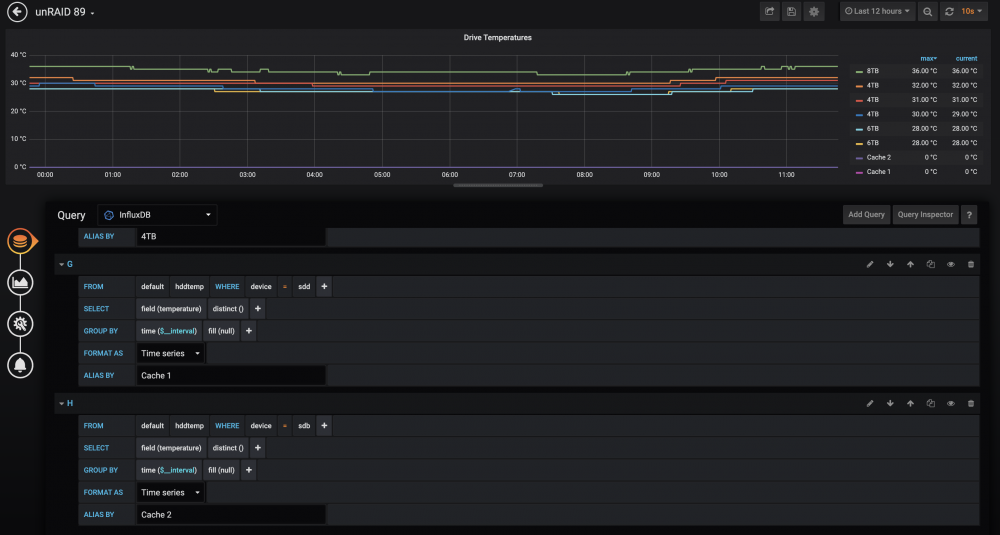
Task: Click the Add Query button
Action: tap(866, 214)
